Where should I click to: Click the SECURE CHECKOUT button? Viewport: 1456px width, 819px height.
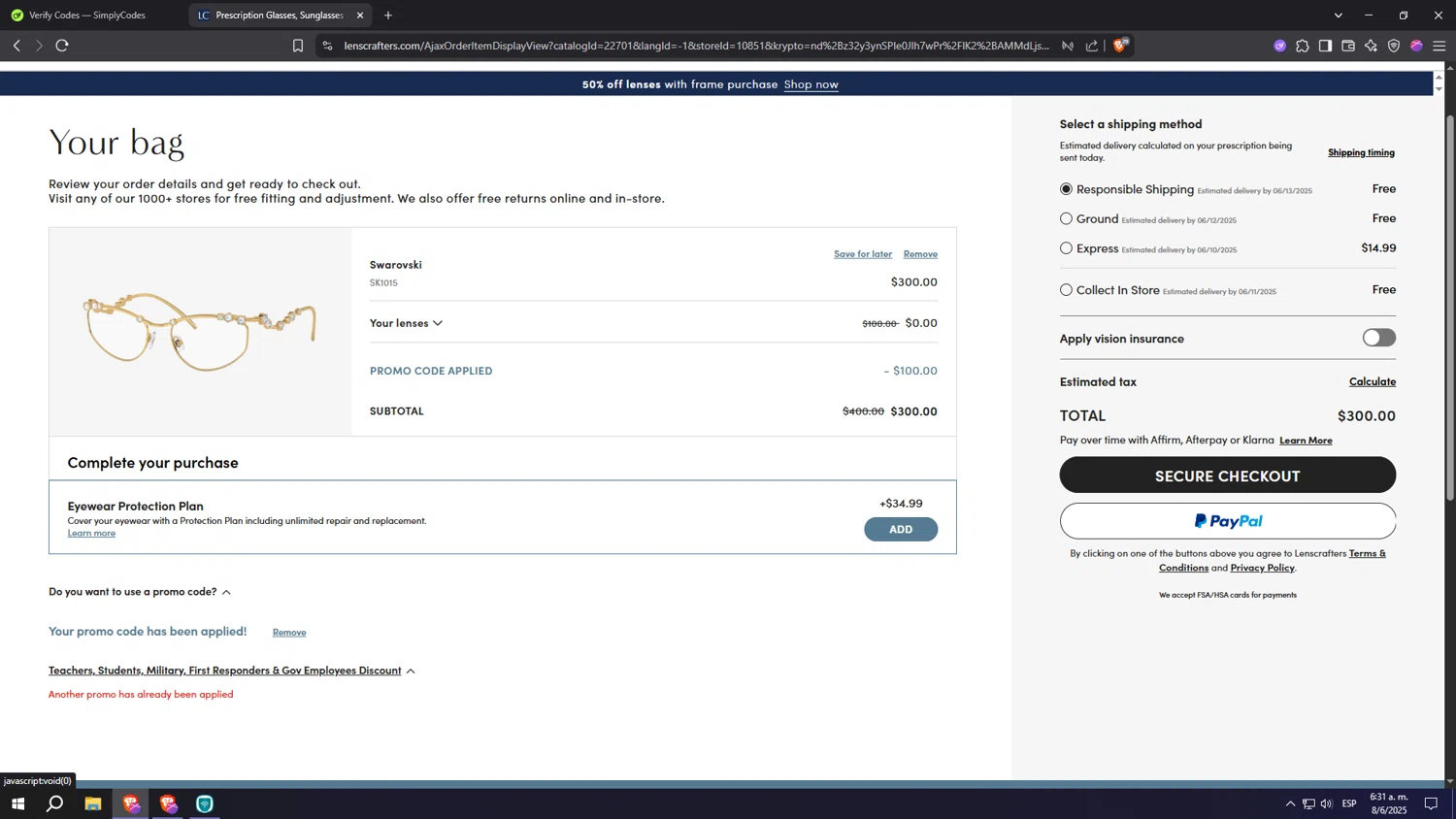click(1227, 475)
